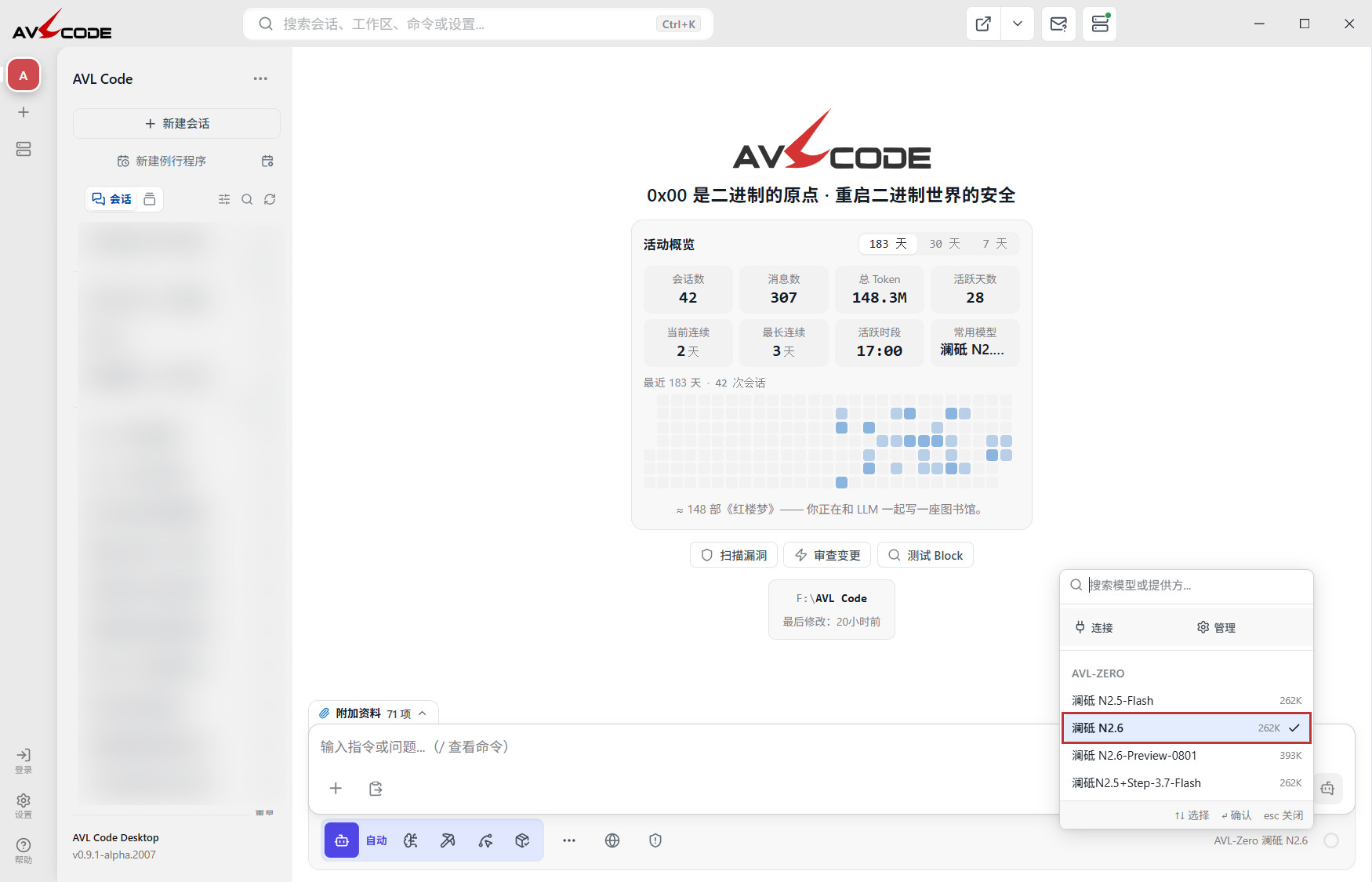1372x882 pixels.
Task: Switch activity overview to 7 天
Action: click(x=994, y=244)
